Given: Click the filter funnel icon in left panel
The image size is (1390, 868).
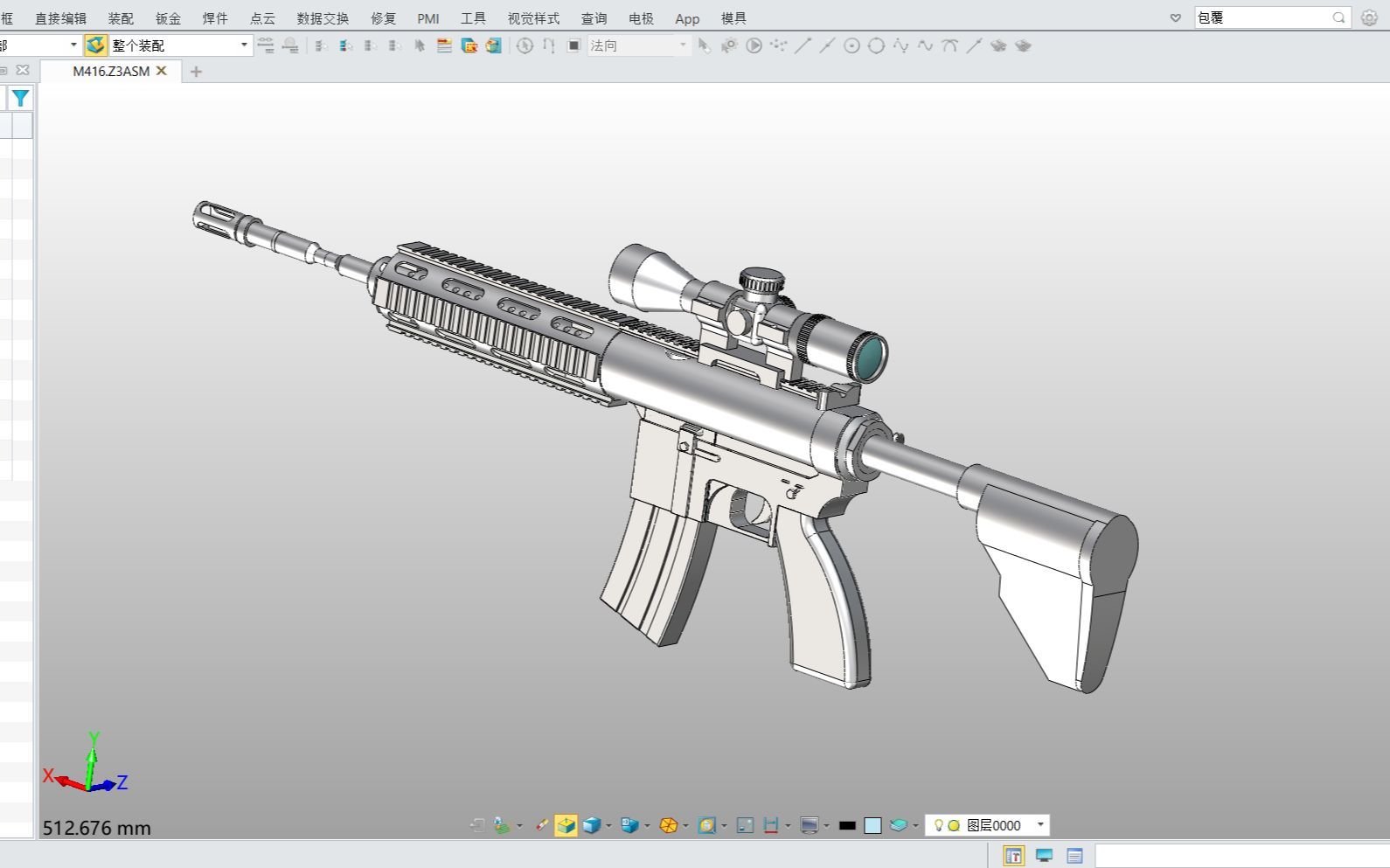Looking at the screenshot, I should point(20,99).
